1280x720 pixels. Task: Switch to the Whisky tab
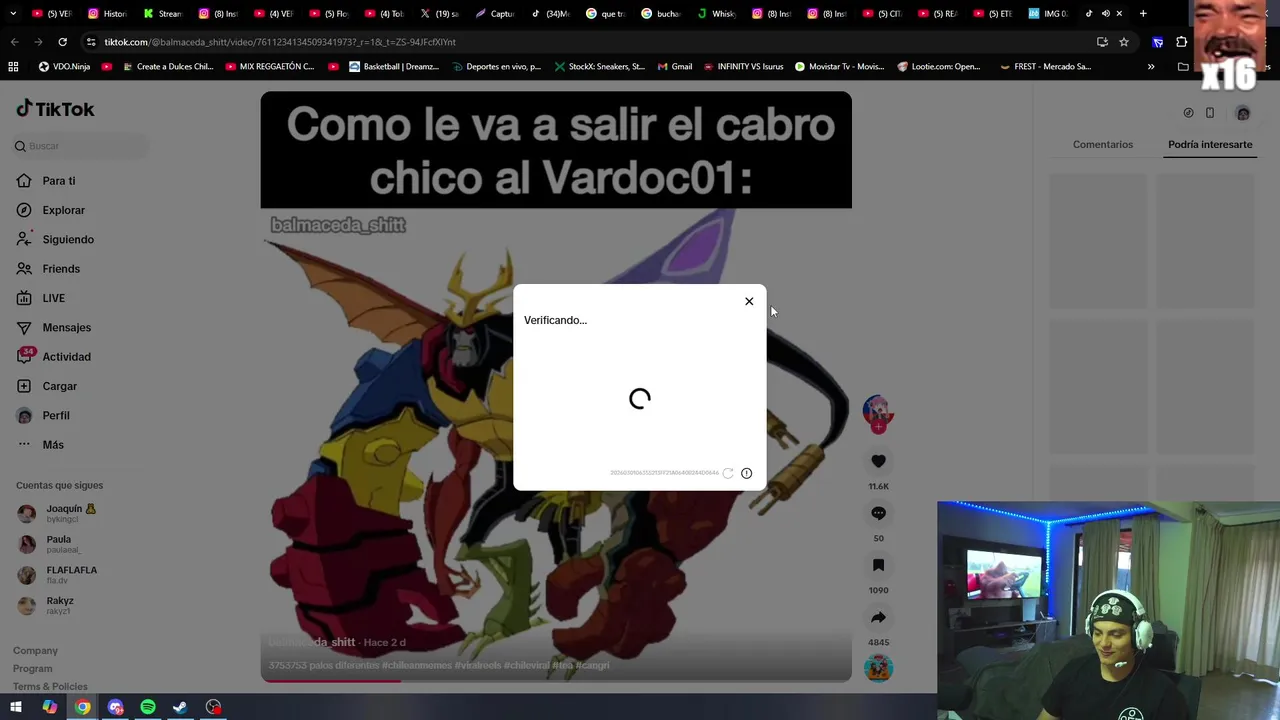[x=716, y=13]
